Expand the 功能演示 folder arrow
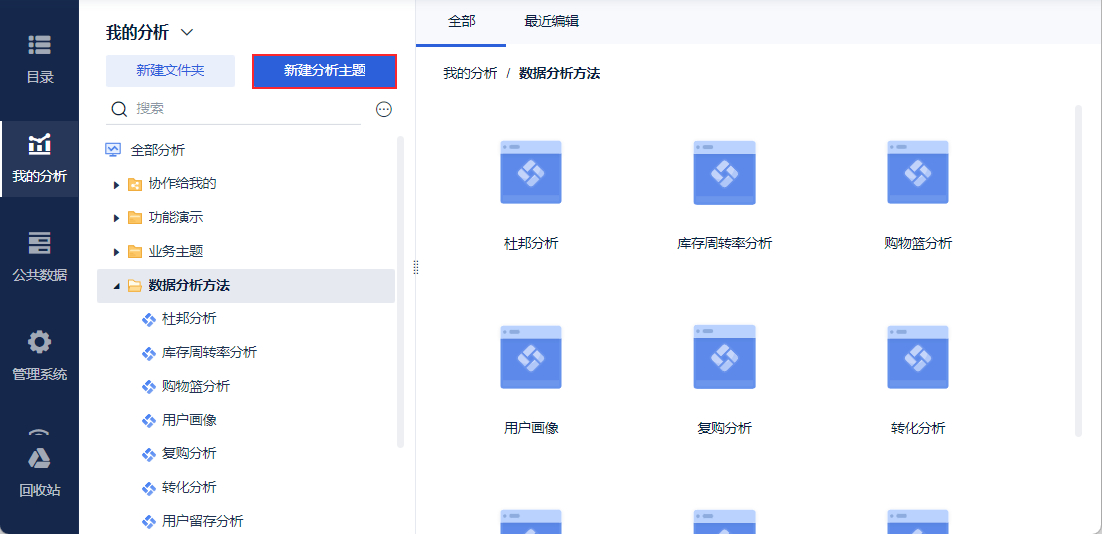The image size is (1102, 534). click(x=117, y=219)
